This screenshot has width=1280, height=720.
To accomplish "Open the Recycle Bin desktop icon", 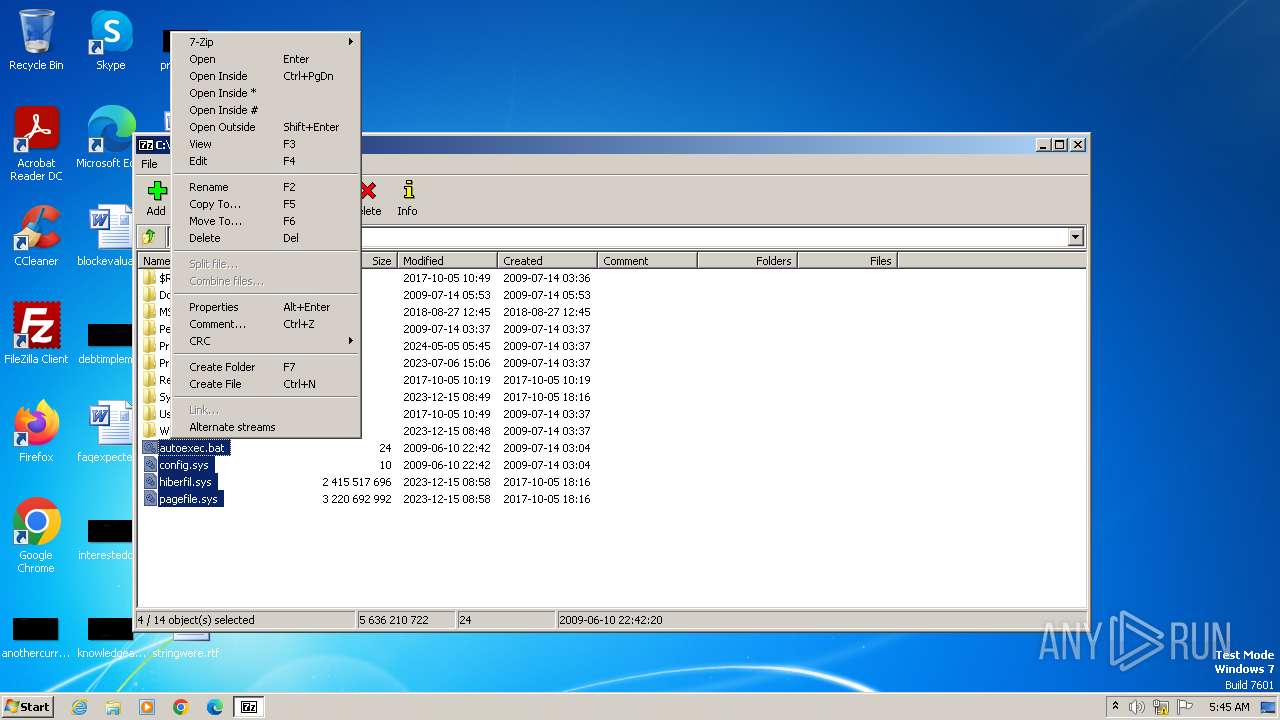I will (36, 40).
